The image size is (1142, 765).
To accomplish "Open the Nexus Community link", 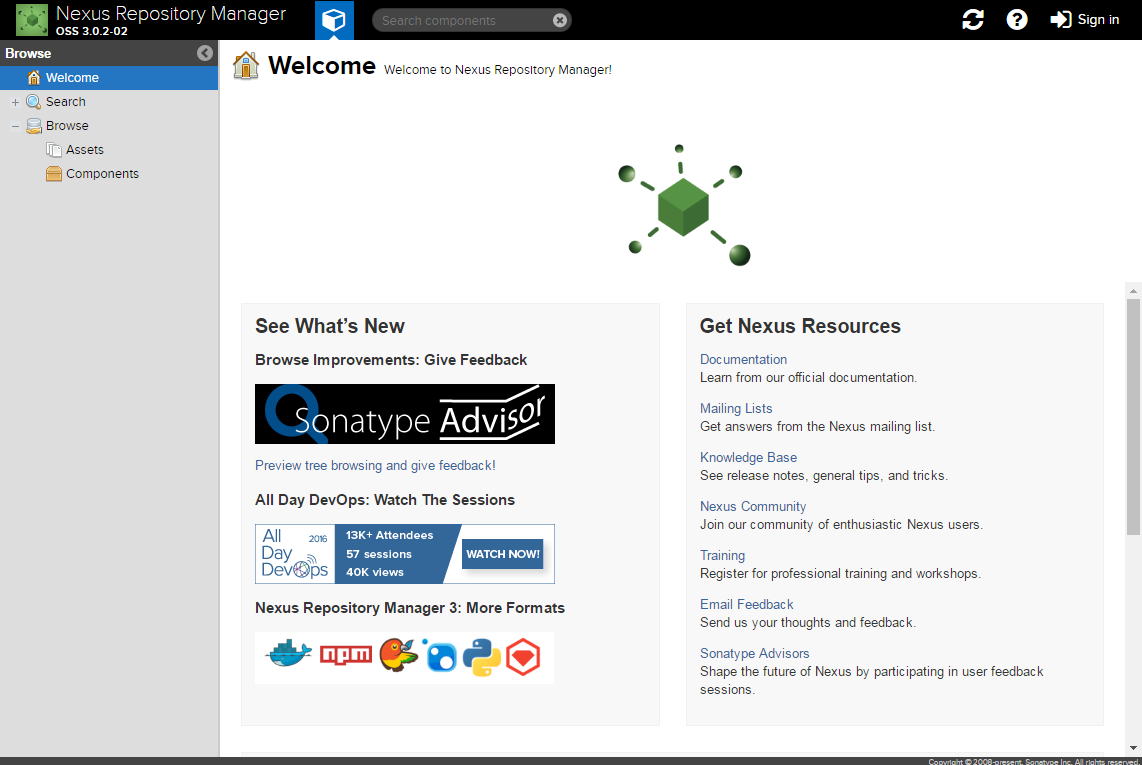I will [753, 506].
